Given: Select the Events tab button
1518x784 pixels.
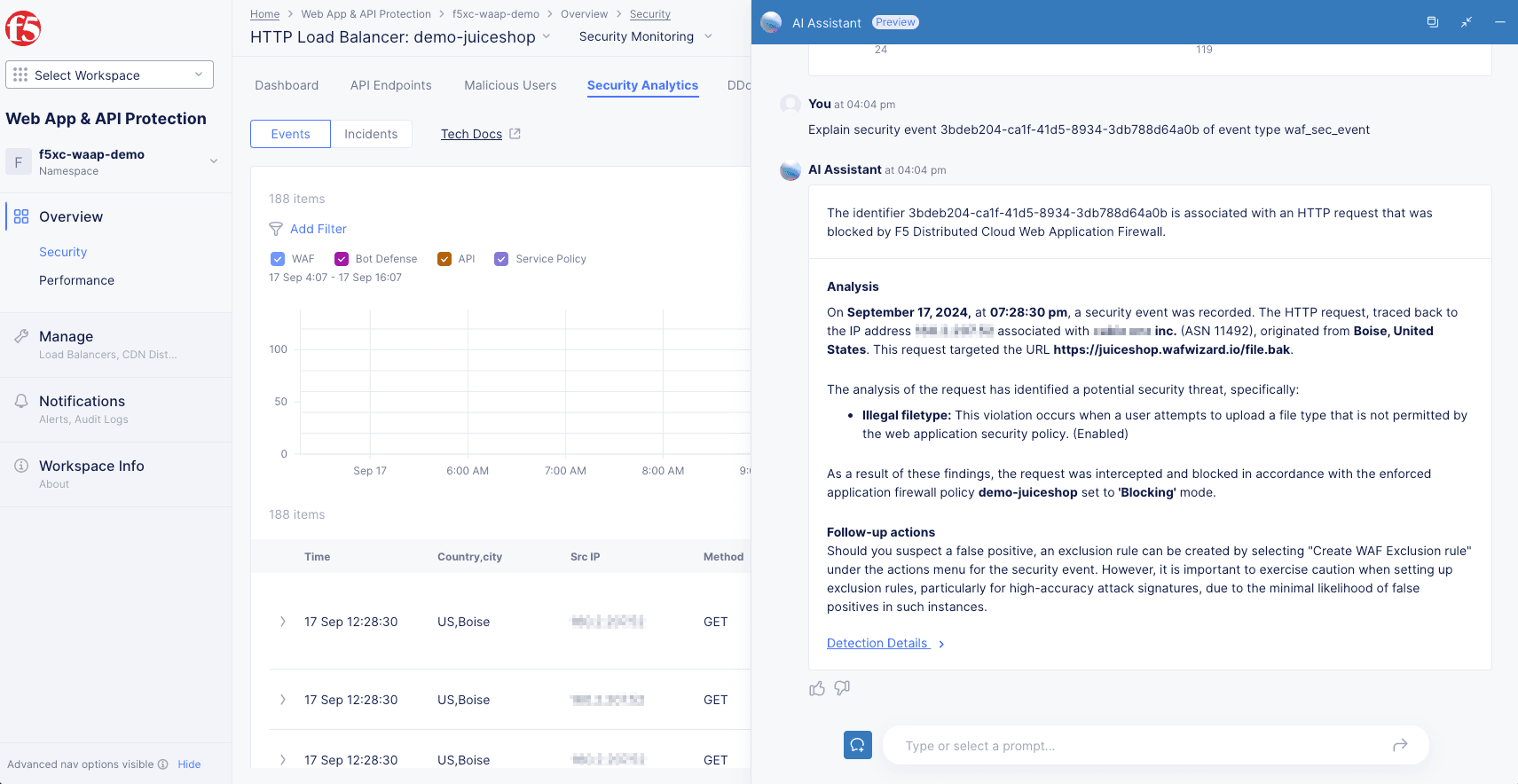Looking at the screenshot, I should (x=290, y=134).
